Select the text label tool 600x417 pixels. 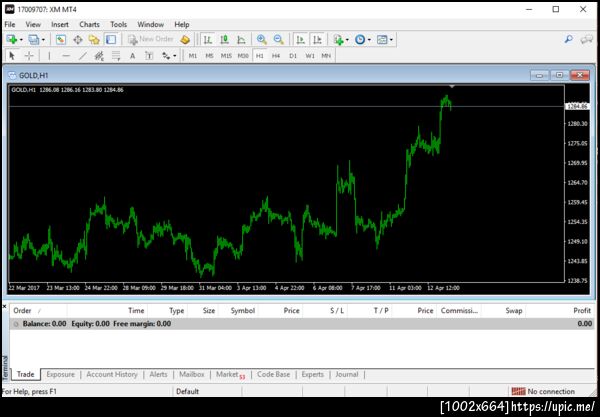click(x=149, y=56)
